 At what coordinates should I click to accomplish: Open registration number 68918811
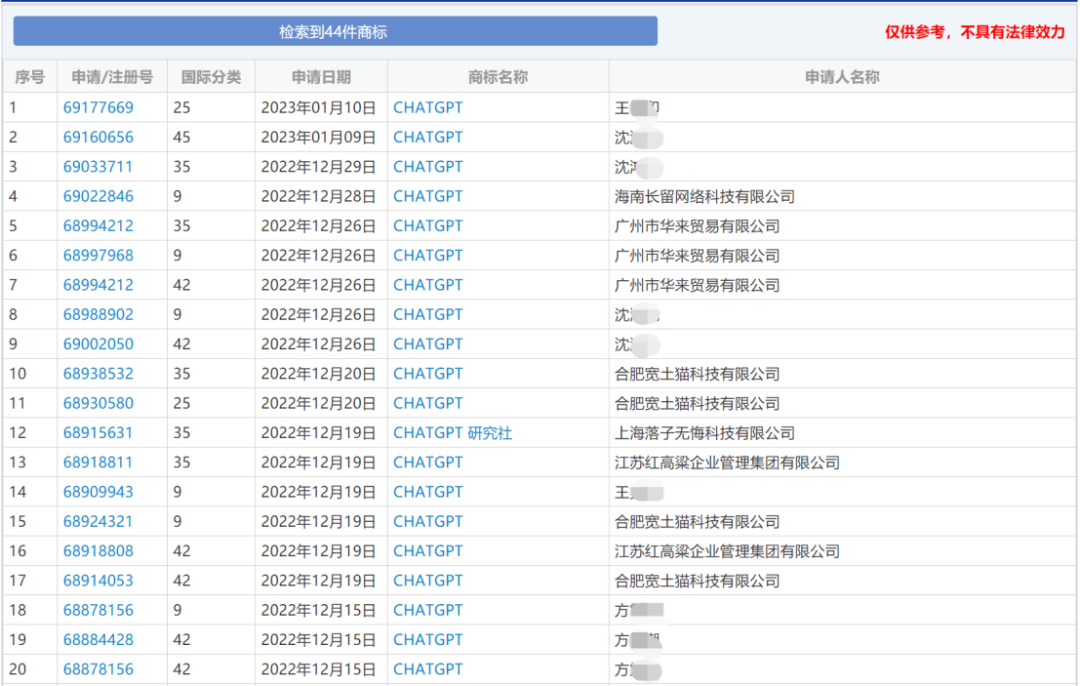coord(98,464)
